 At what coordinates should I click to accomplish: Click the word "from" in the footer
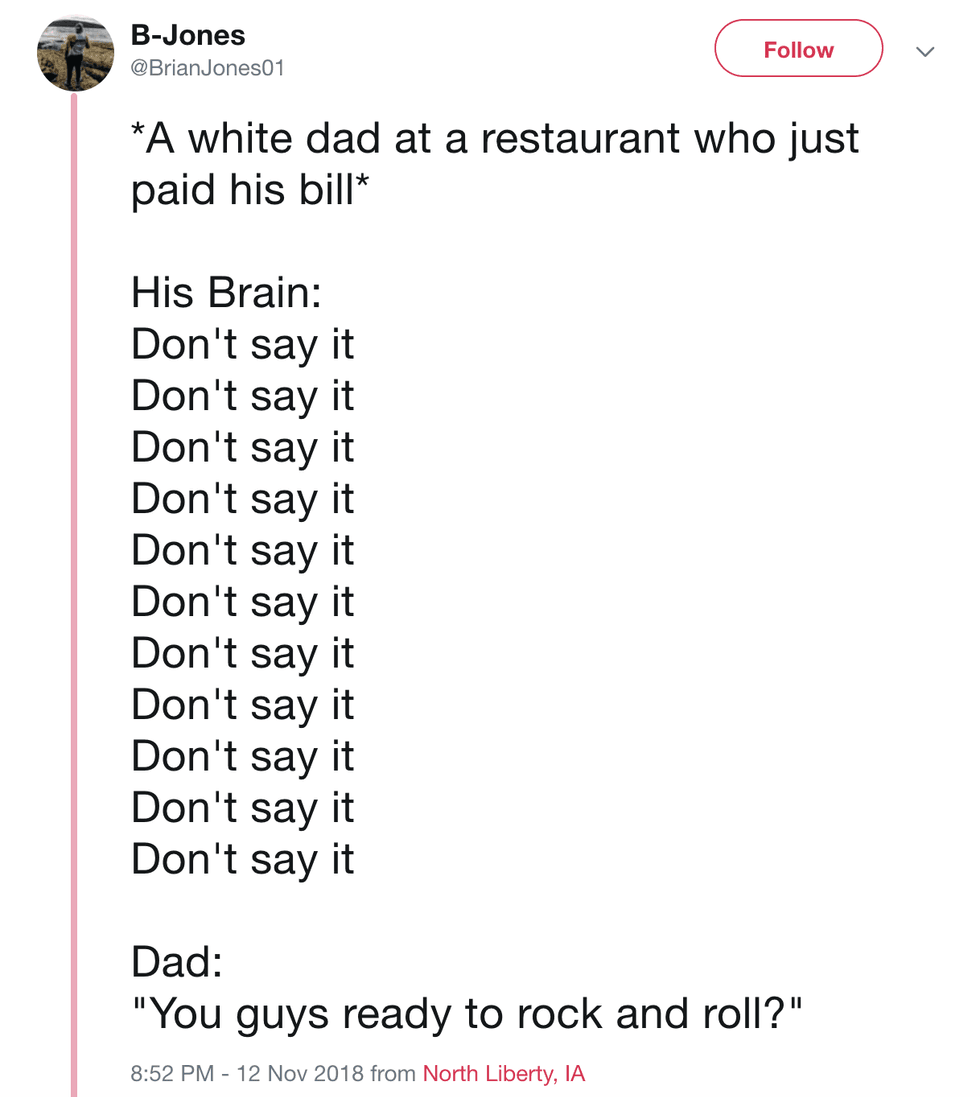(x=392, y=1074)
